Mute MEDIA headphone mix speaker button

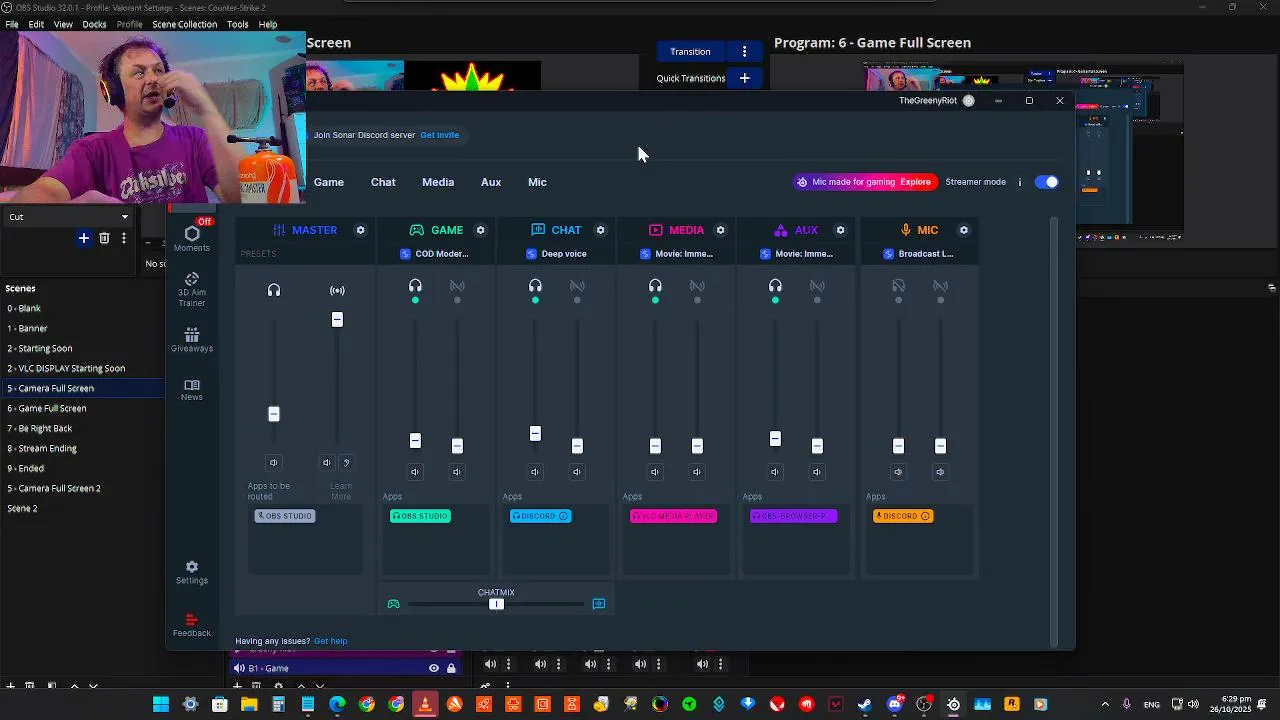655,472
